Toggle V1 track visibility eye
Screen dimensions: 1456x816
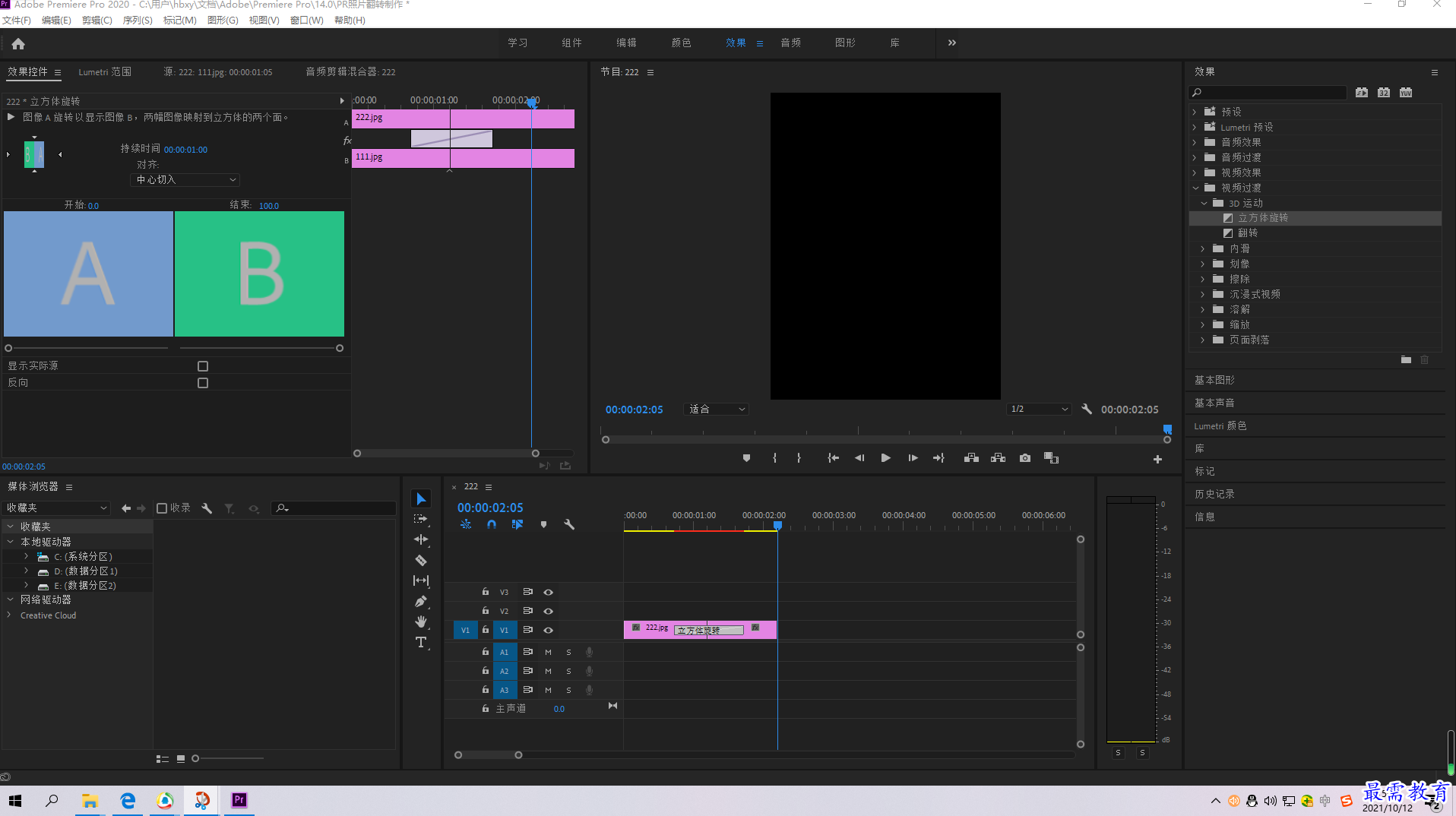[x=548, y=630]
